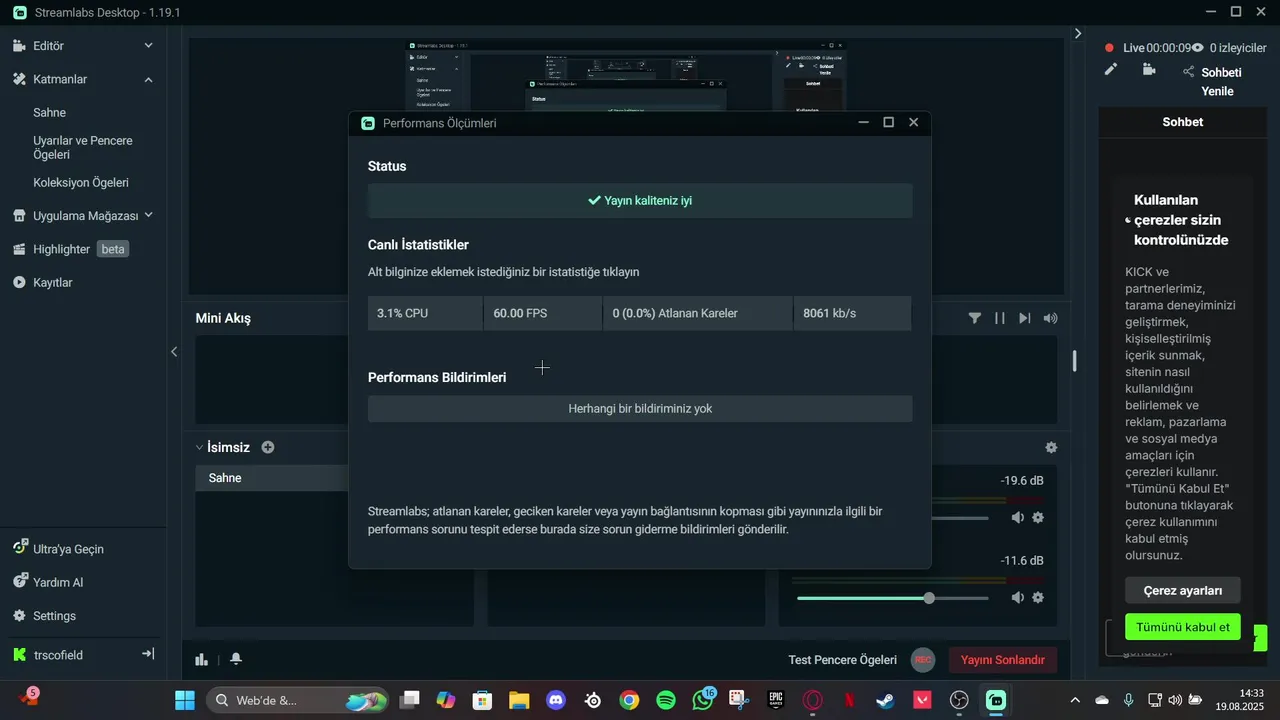Maximize the Performans Ölçümleri window

click(888, 122)
